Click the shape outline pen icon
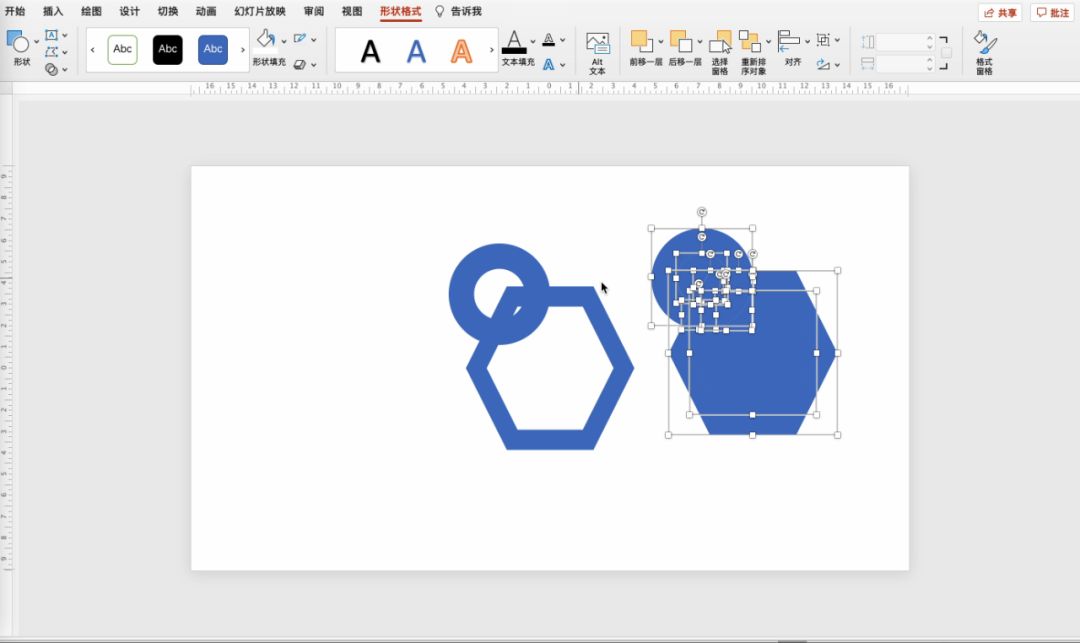Viewport: 1080px width, 643px height. coord(300,39)
